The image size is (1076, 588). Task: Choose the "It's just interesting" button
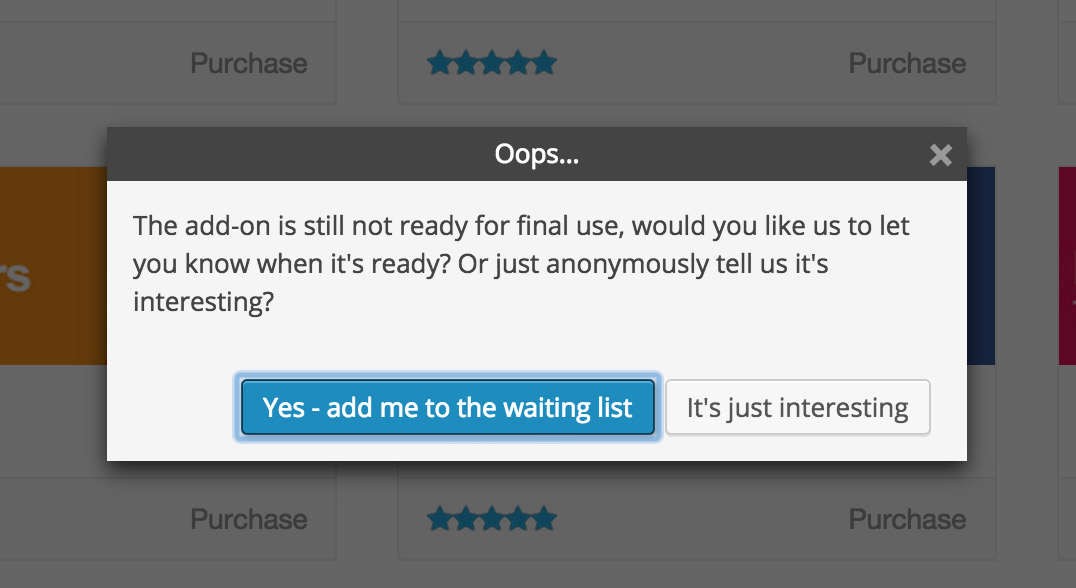click(x=797, y=408)
